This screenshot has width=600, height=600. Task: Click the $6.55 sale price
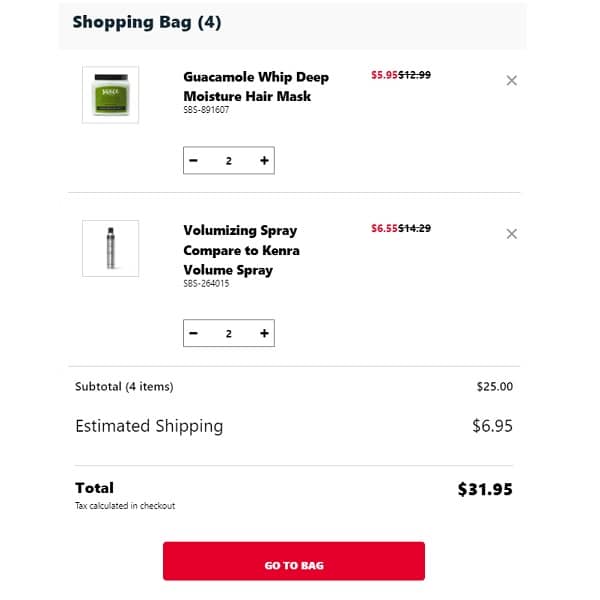coord(384,228)
